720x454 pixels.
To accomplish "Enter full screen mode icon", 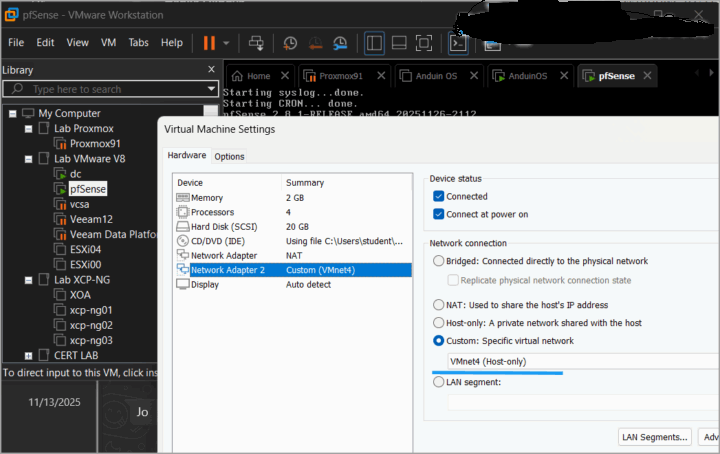I will point(423,43).
